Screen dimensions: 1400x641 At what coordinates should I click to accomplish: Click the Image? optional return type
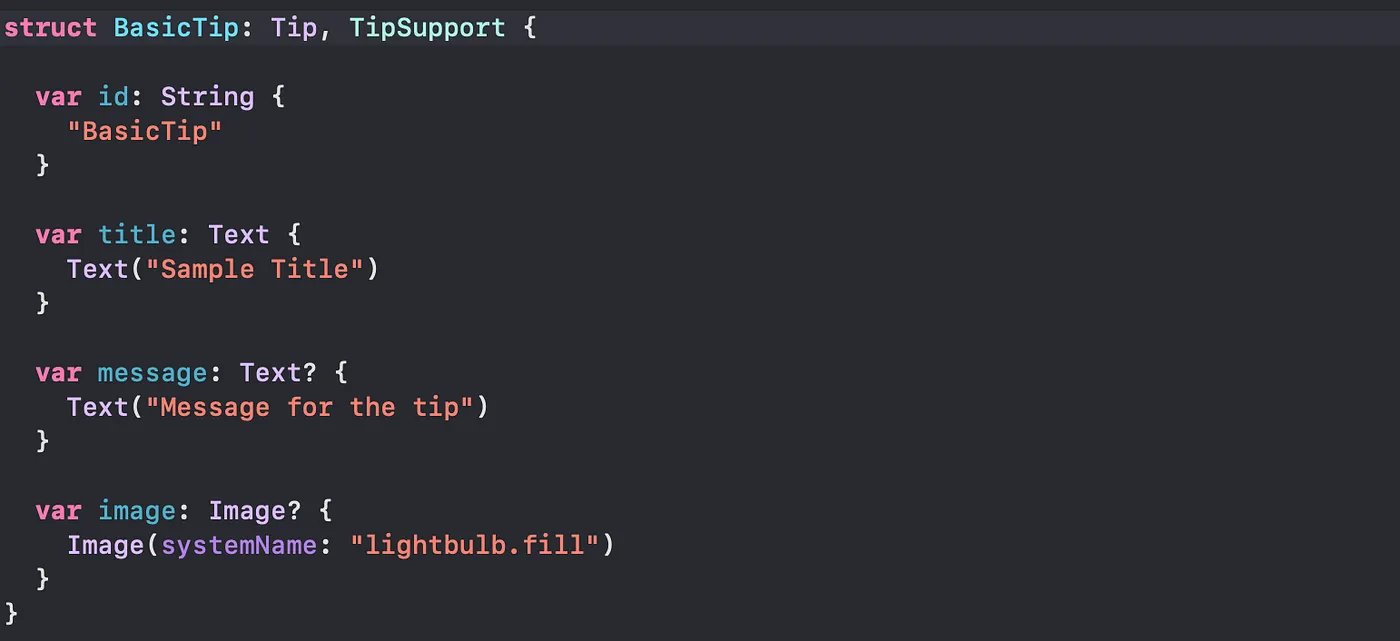[254, 511]
